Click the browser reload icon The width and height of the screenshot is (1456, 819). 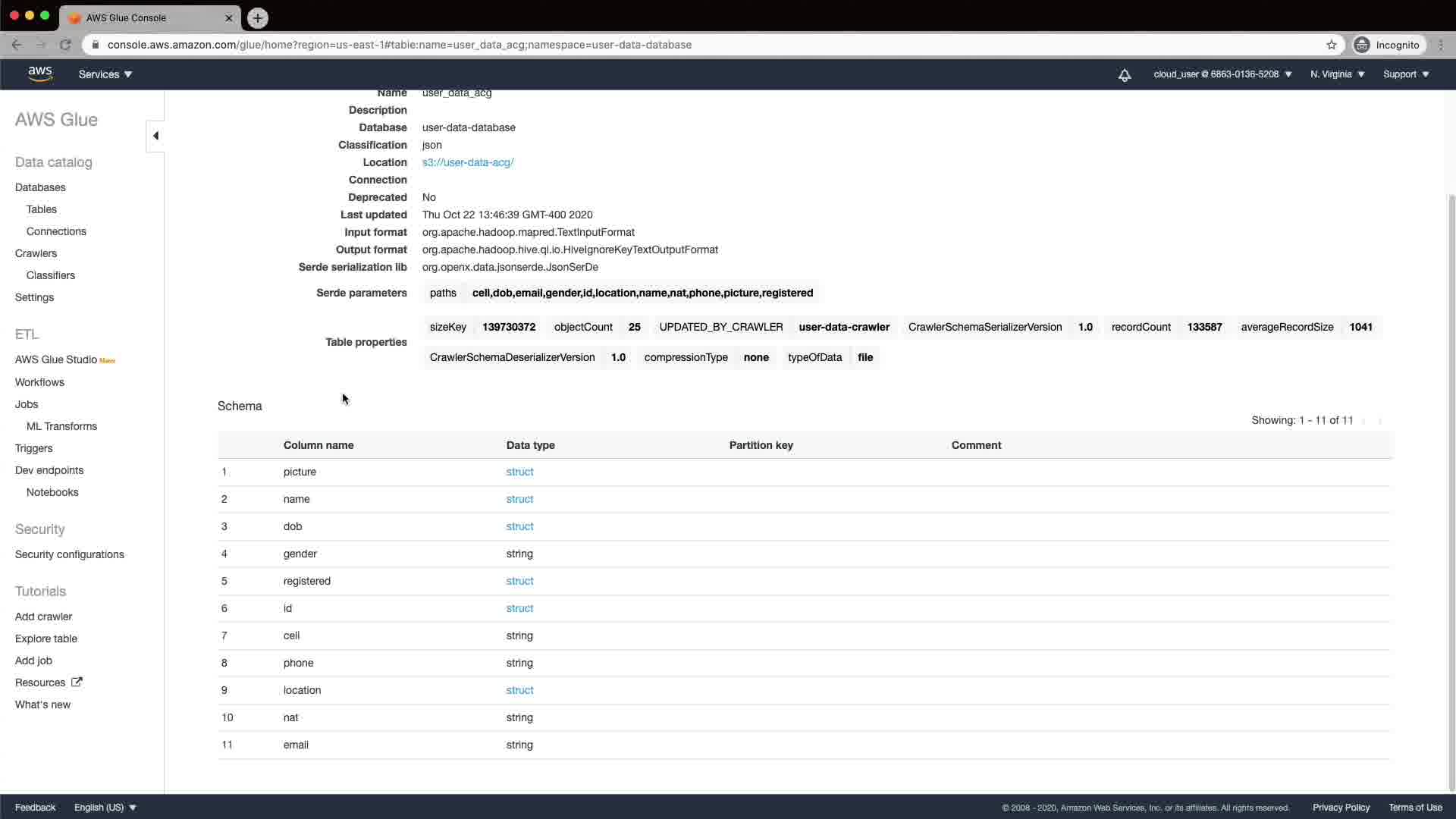pos(65,45)
